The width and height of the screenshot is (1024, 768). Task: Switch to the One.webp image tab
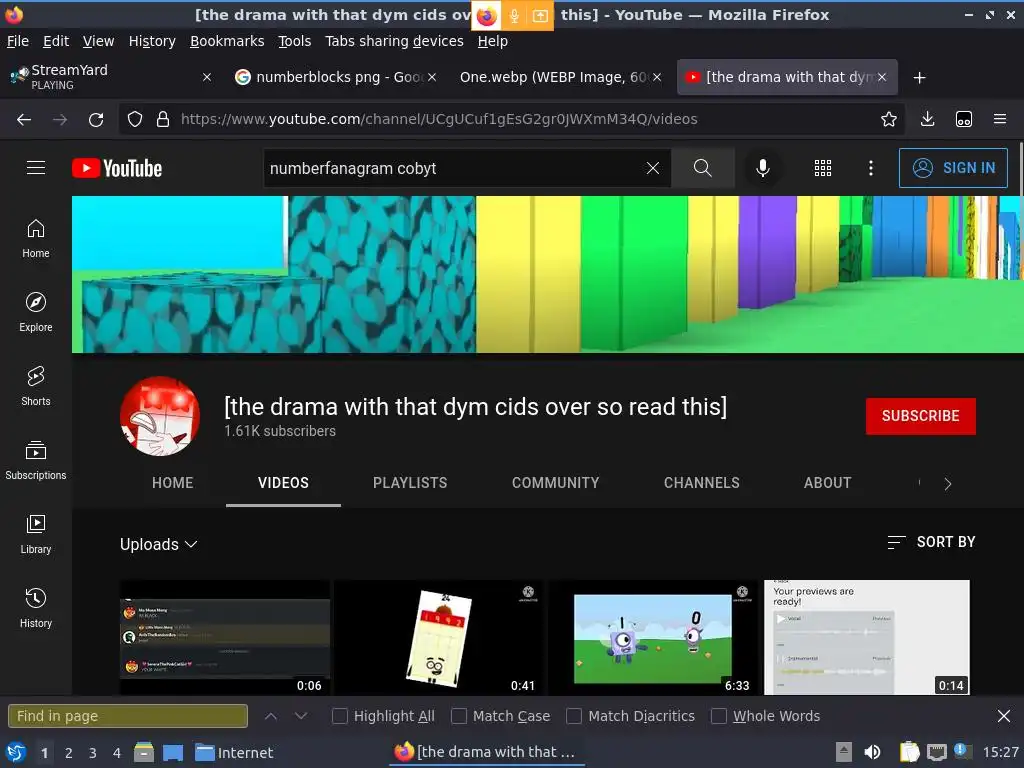(x=554, y=77)
